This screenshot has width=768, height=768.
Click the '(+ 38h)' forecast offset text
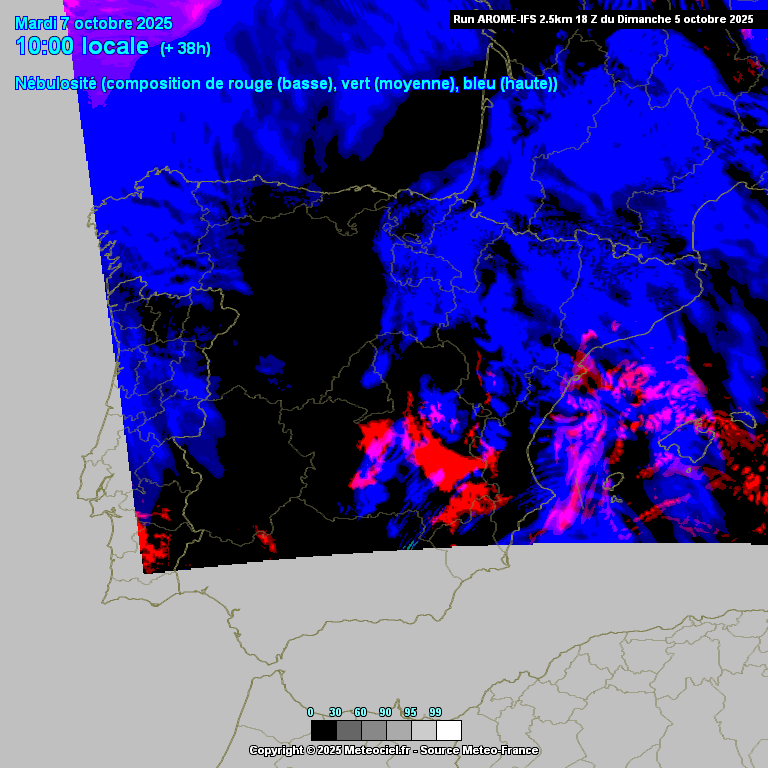[x=185, y=48]
